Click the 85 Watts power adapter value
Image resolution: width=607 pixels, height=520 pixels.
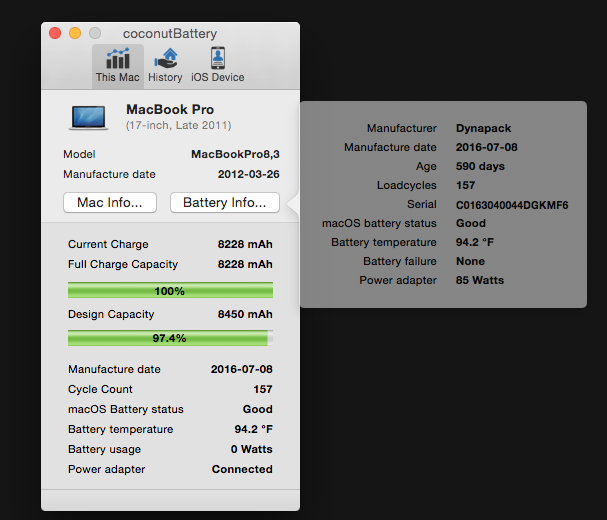tap(480, 280)
